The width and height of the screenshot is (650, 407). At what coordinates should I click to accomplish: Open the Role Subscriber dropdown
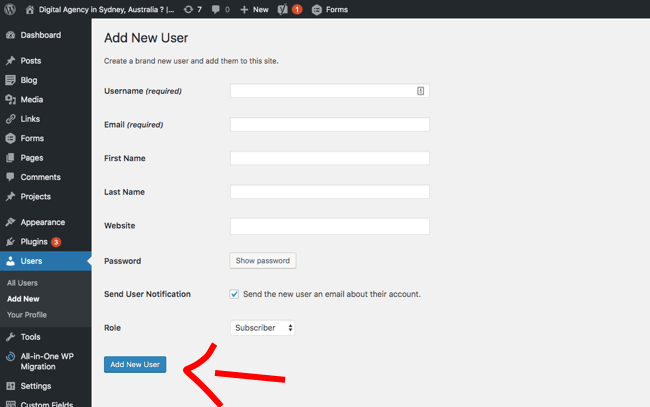pos(262,328)
